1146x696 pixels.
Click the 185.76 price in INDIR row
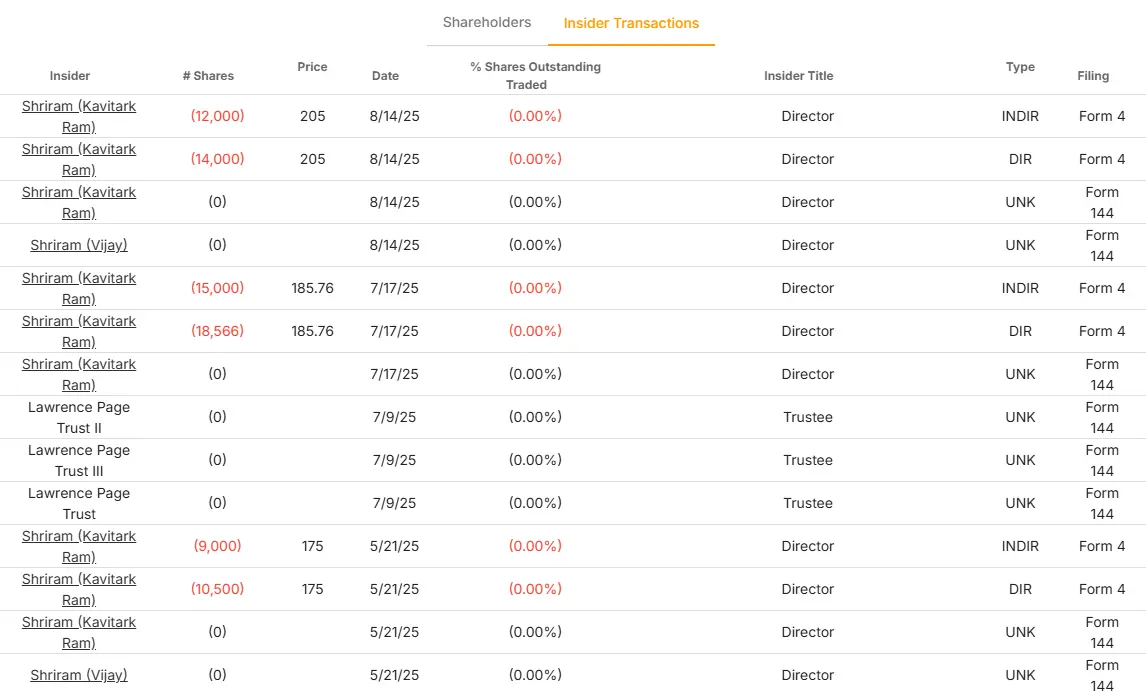pyautogui.click(x=312, y=288)
